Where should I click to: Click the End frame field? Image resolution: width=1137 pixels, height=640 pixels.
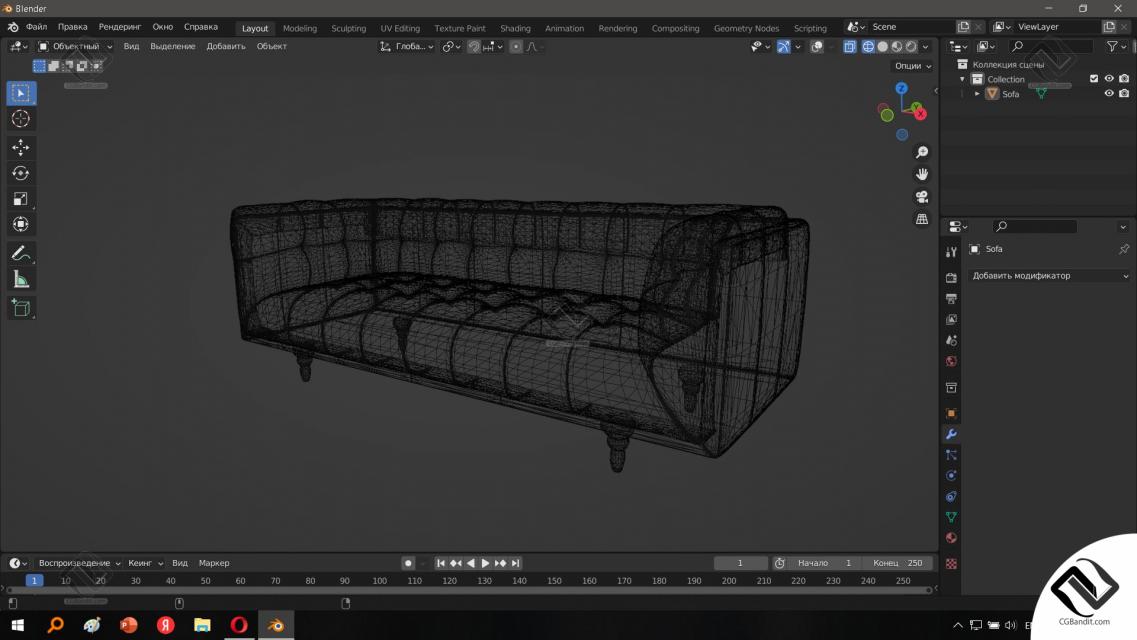897,563
